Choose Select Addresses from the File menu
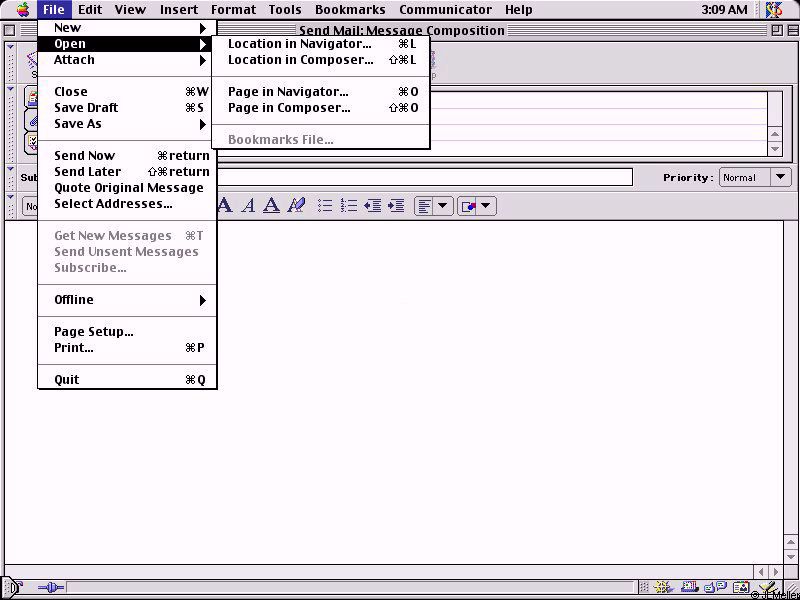 (128, 204)
